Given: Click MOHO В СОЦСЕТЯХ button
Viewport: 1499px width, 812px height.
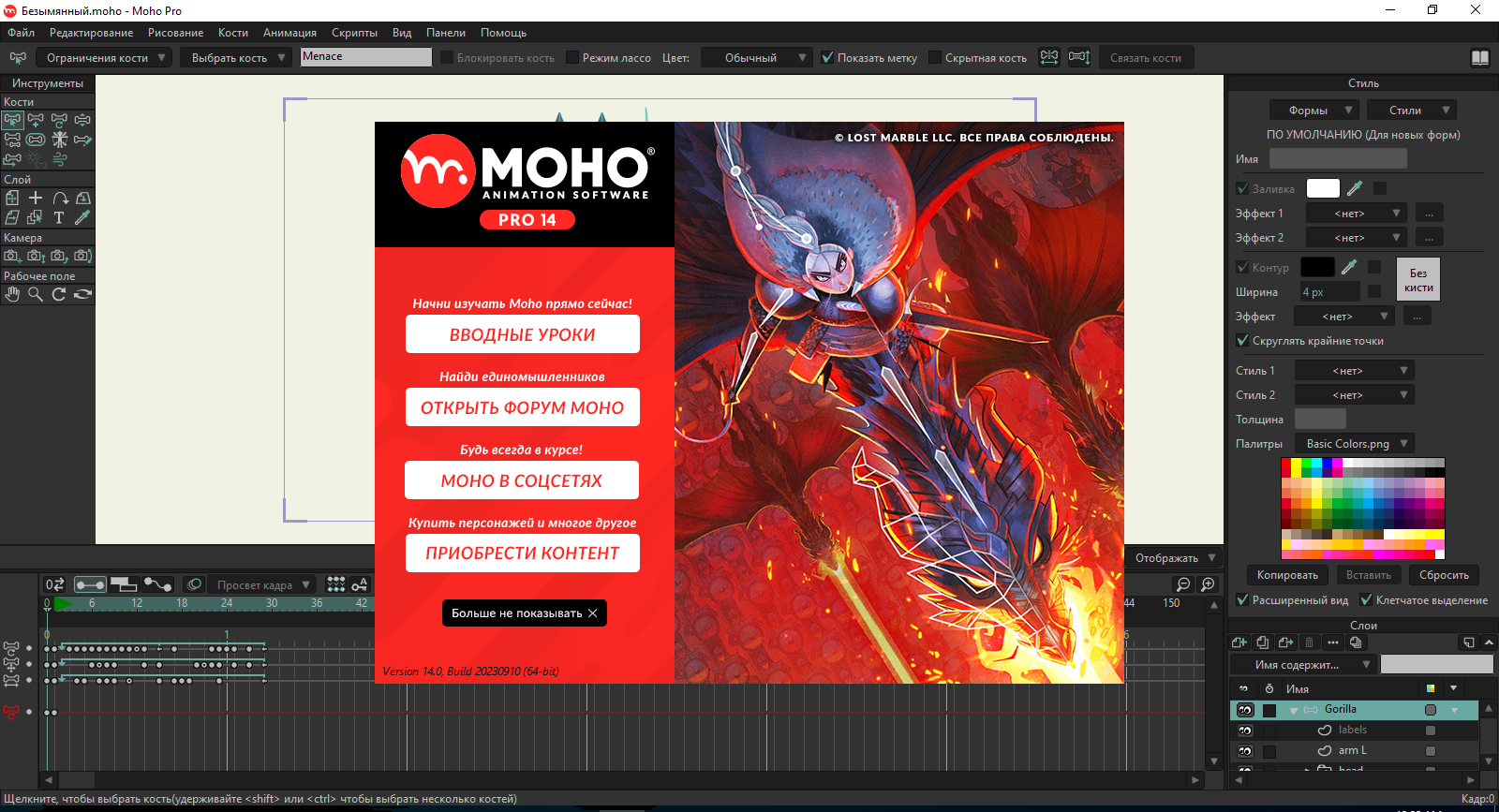Looking at the screenshot, I should tap(522, 480).
